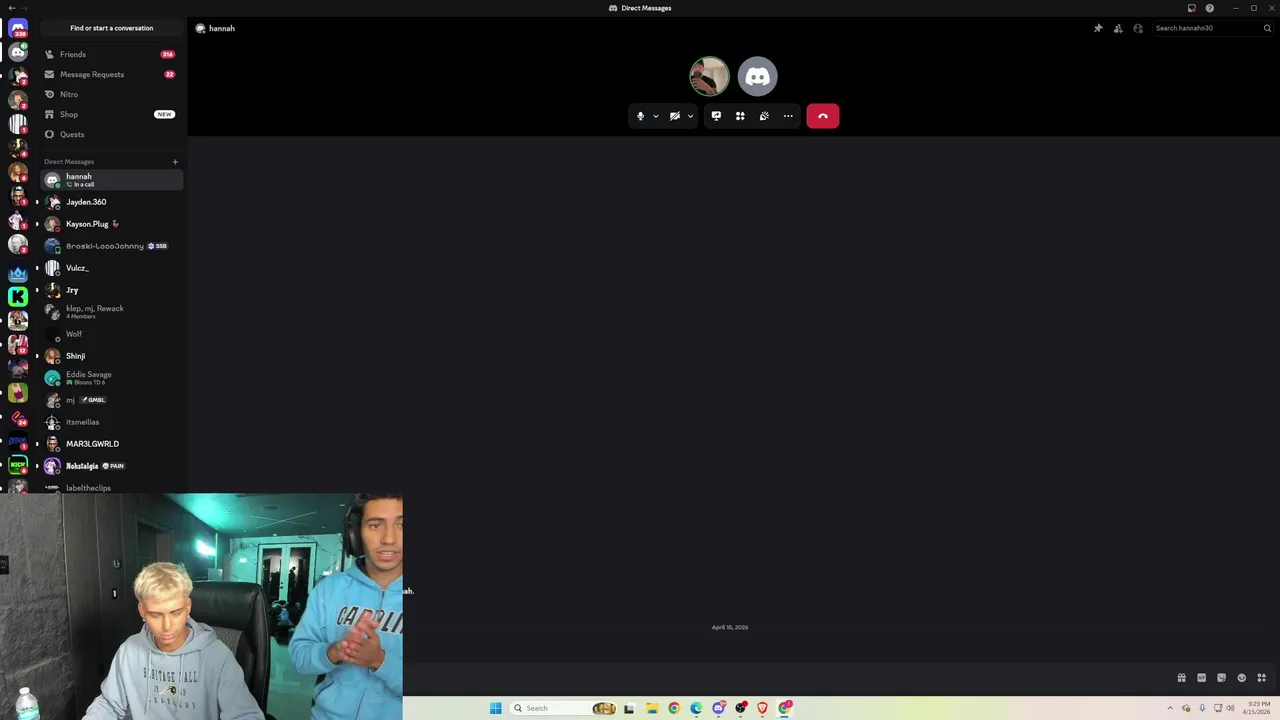1280x720 pixels.
Task: Open the soundboard icon
Action: pos(764,116)
